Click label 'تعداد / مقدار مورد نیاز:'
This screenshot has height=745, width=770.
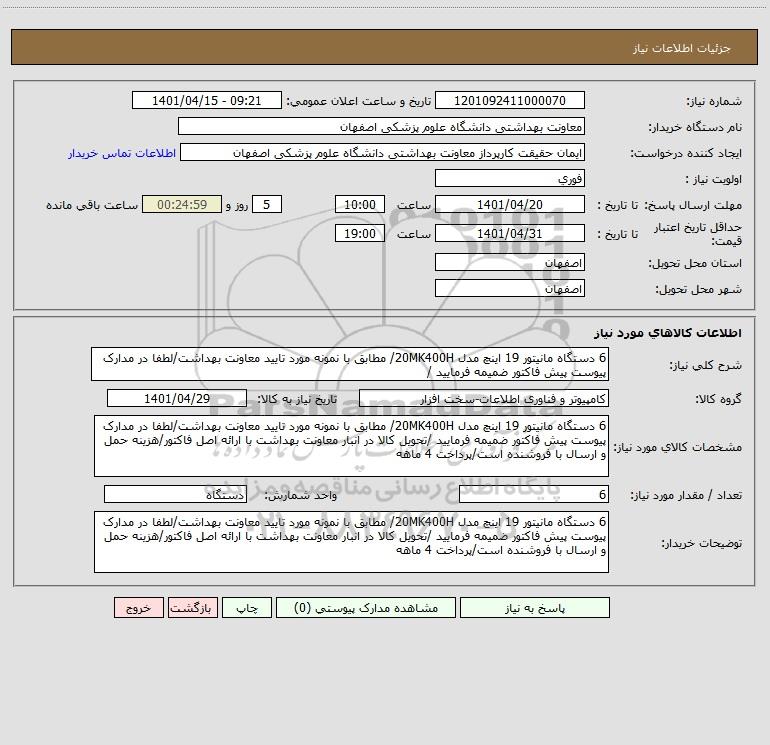pyautogui.click(x=686, y=496)
